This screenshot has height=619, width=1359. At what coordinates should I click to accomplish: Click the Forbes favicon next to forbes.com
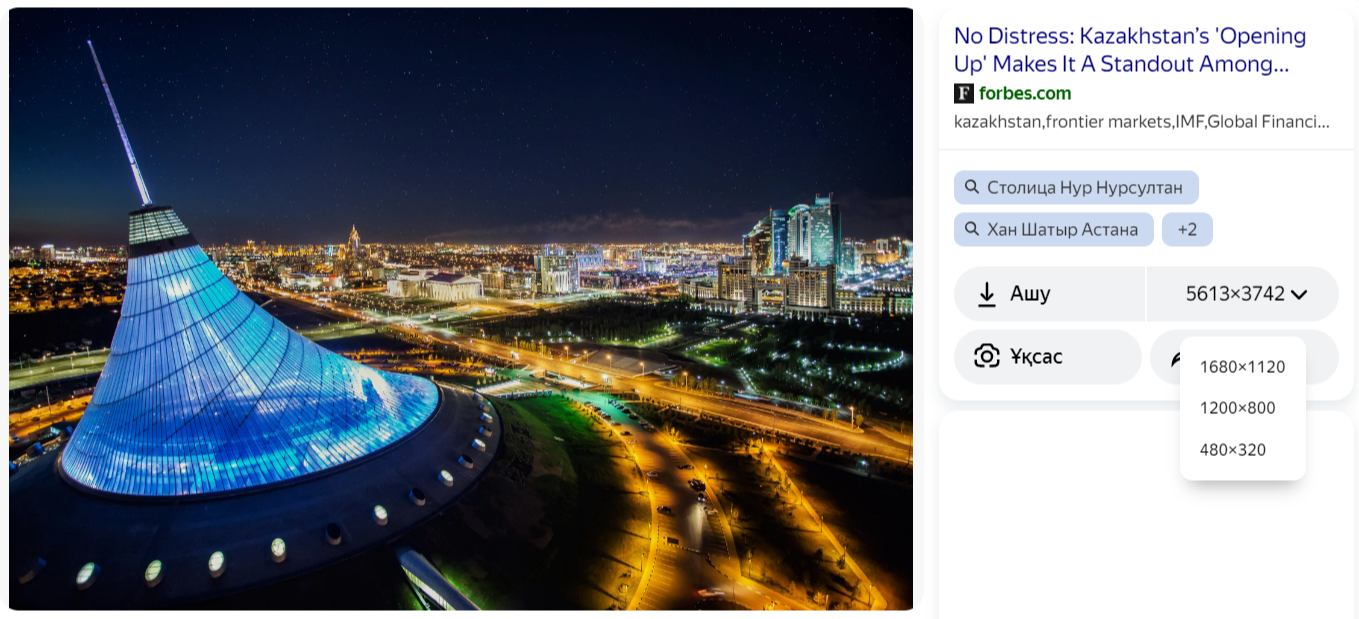coord(964,94)
